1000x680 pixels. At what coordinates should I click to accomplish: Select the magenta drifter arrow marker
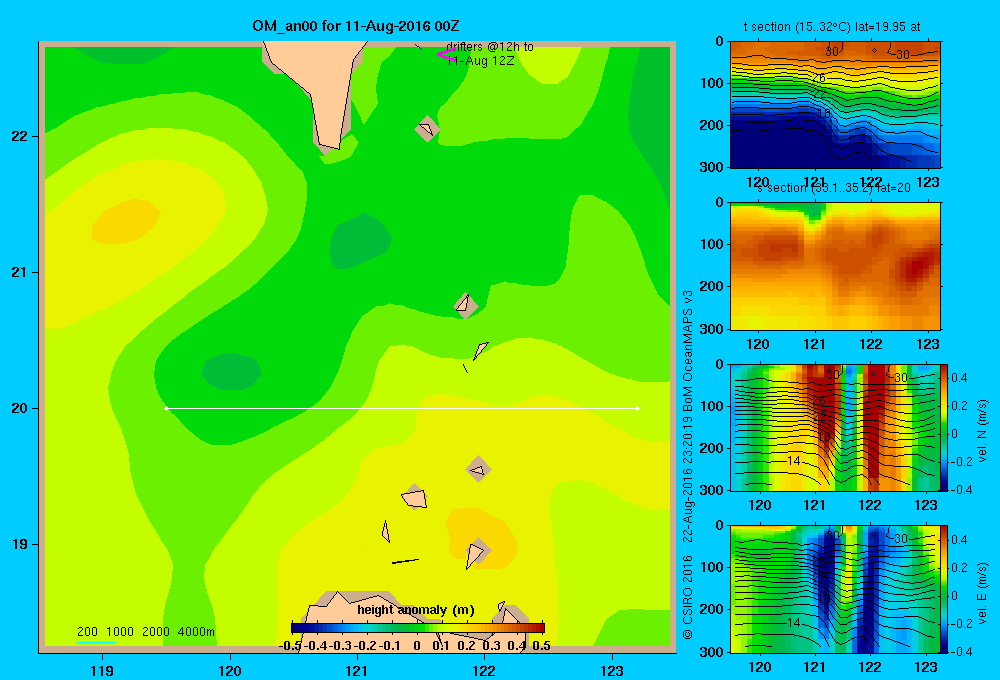click(446, 55)
